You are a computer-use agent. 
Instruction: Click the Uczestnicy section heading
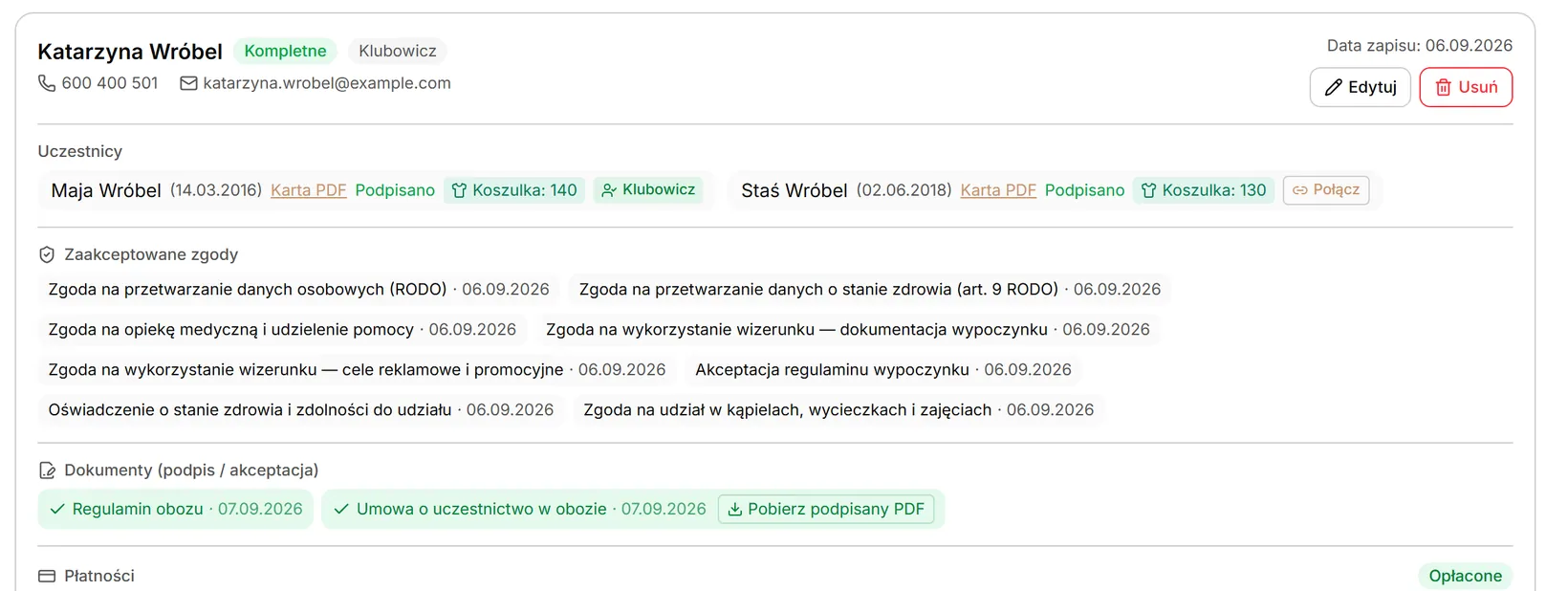pos(80,151)
